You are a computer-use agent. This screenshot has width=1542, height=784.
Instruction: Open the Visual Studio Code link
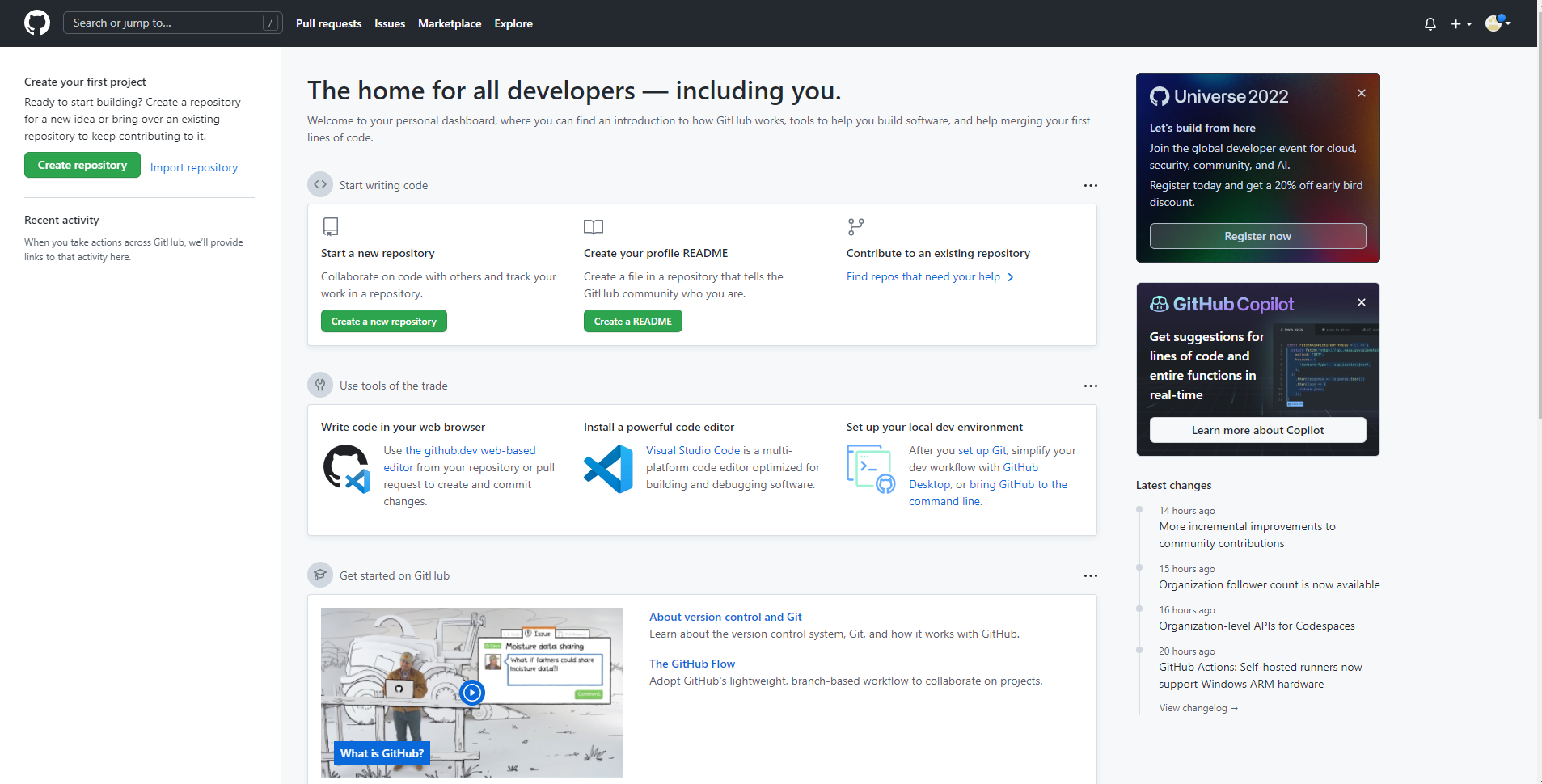click(x=693, y=450)
